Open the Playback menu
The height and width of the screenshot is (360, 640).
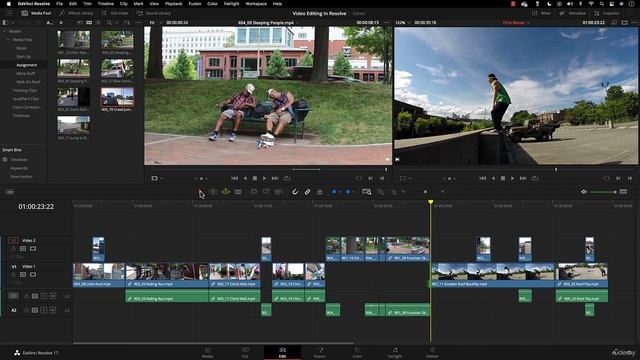point(173,4)
